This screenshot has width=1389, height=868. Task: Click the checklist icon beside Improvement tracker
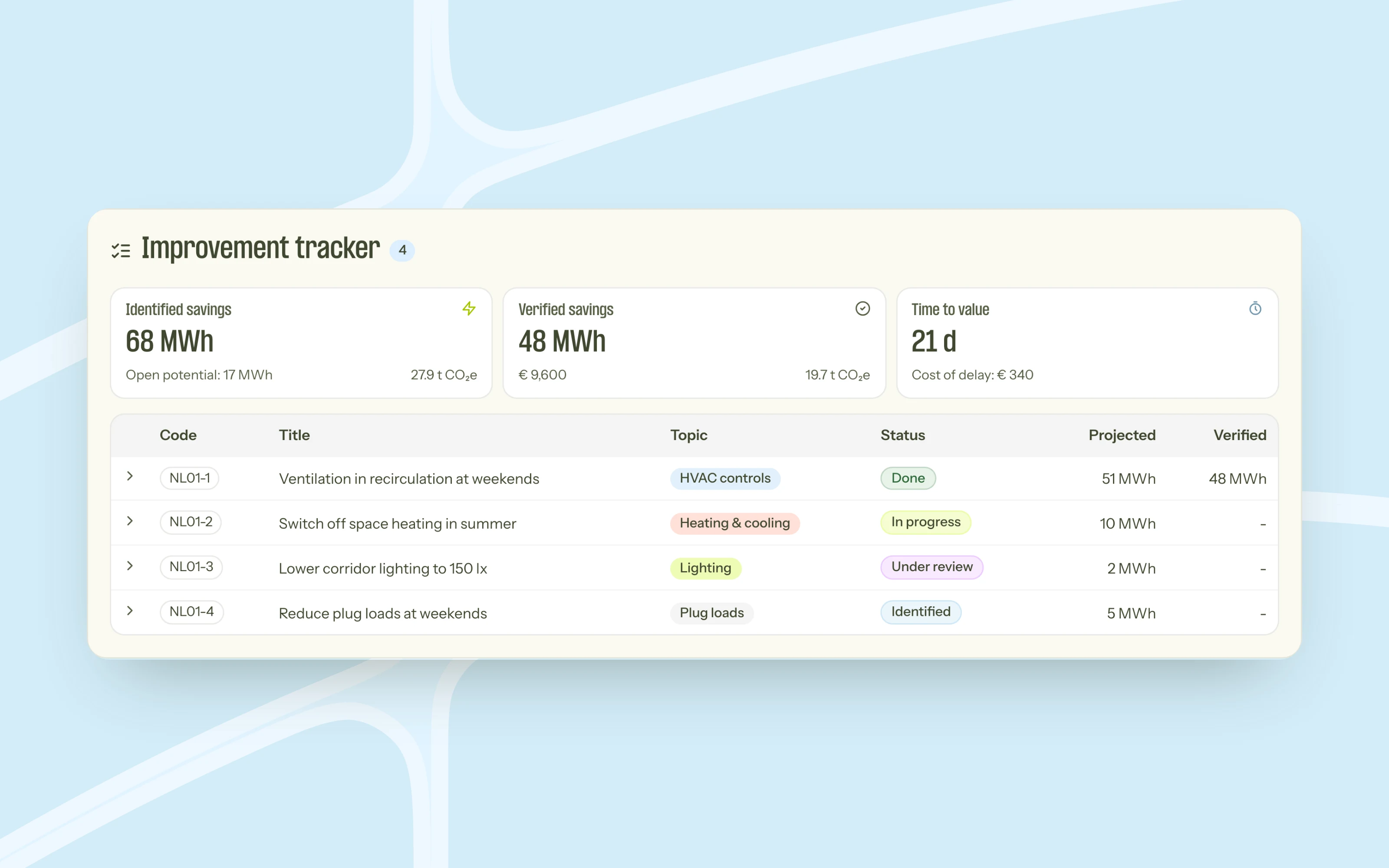121,250
